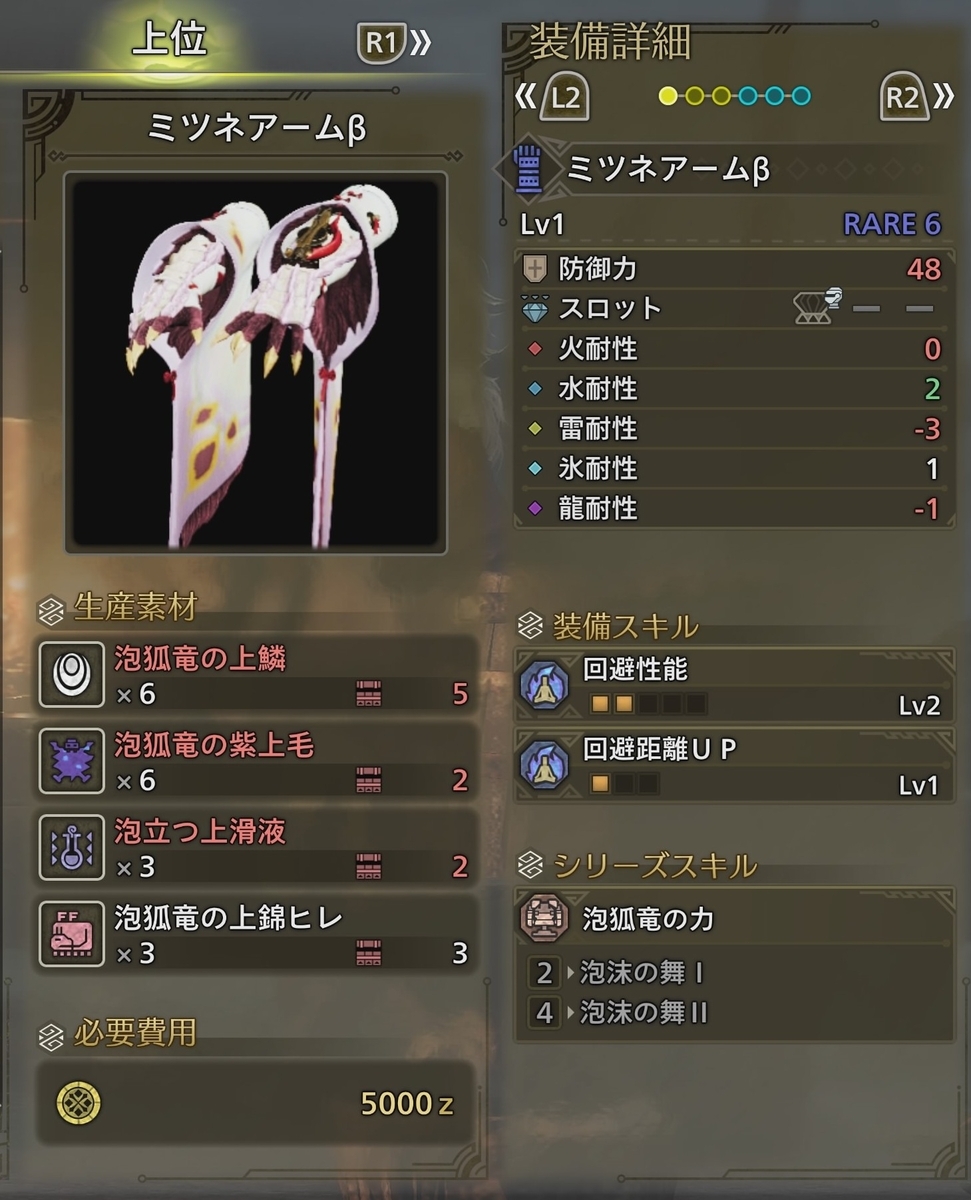Image resolution: width=971 pixels, height=1200 pixels.
Task: Click the arm armor type icon
Action: [527, 170]
